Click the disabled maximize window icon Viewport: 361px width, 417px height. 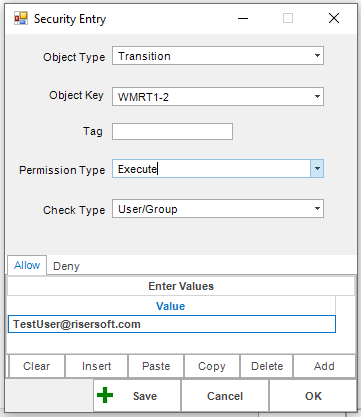tap(288, 18)
